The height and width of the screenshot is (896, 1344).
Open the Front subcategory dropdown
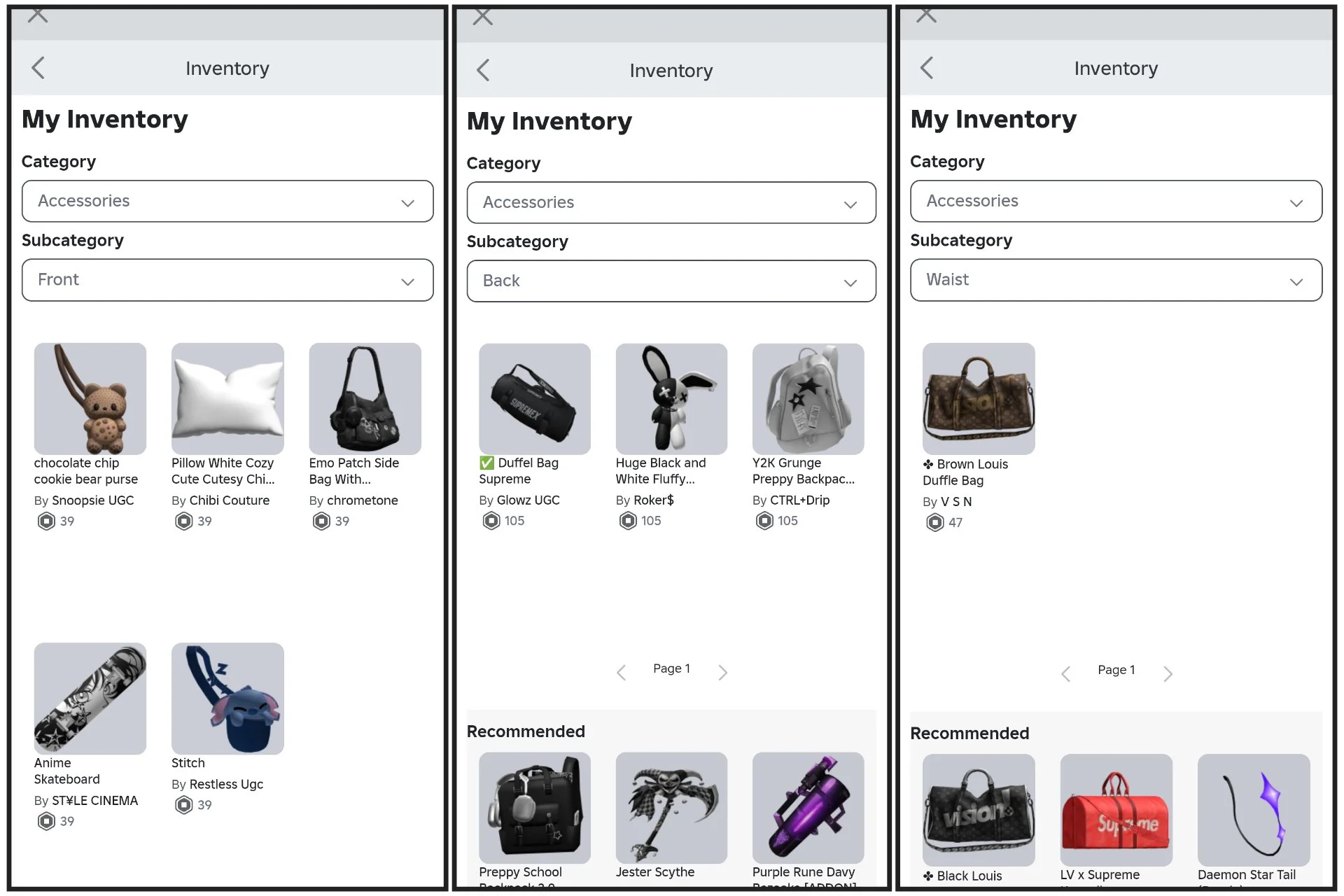[x=227, y=280]
